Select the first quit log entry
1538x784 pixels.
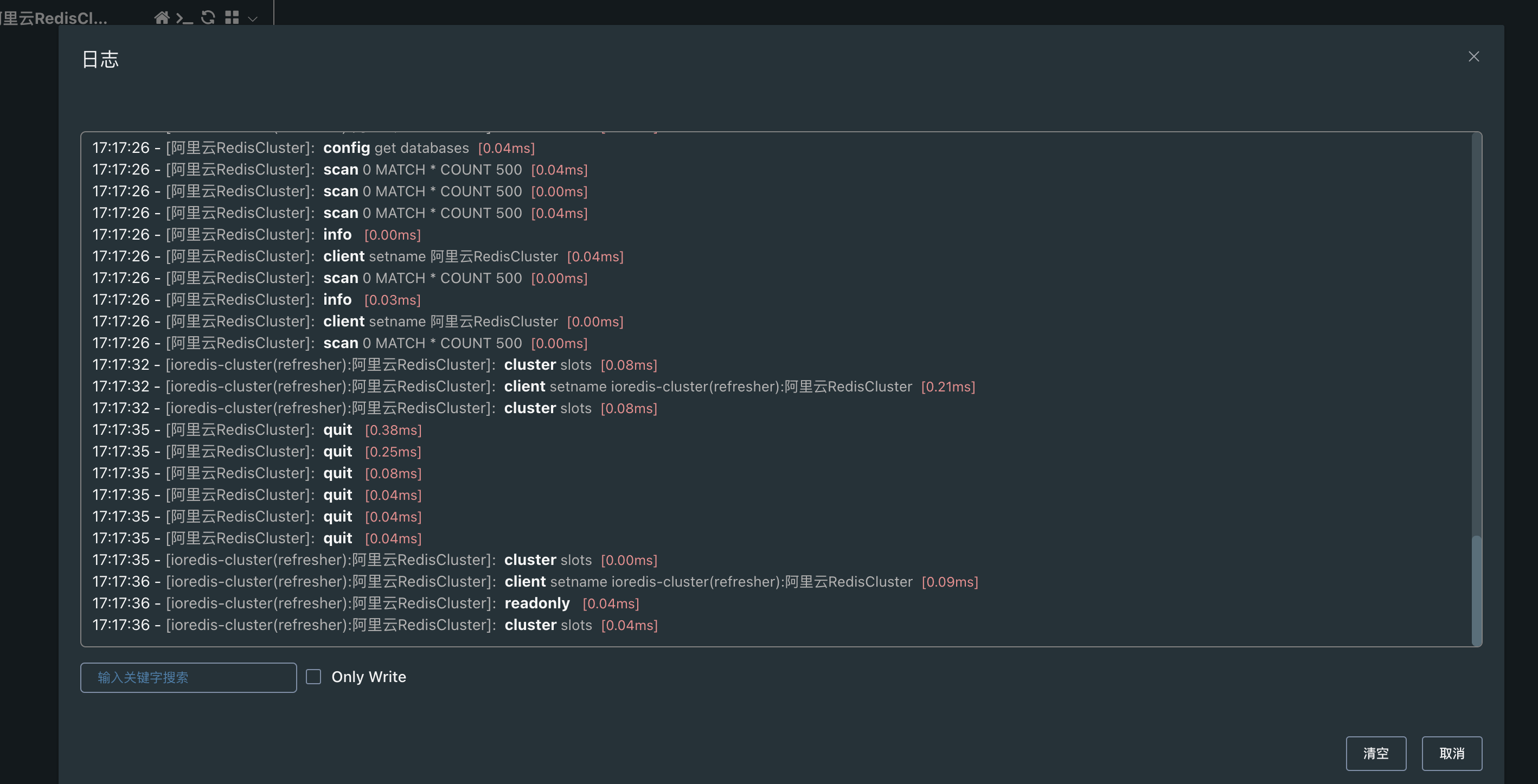[x=257, y=429]
